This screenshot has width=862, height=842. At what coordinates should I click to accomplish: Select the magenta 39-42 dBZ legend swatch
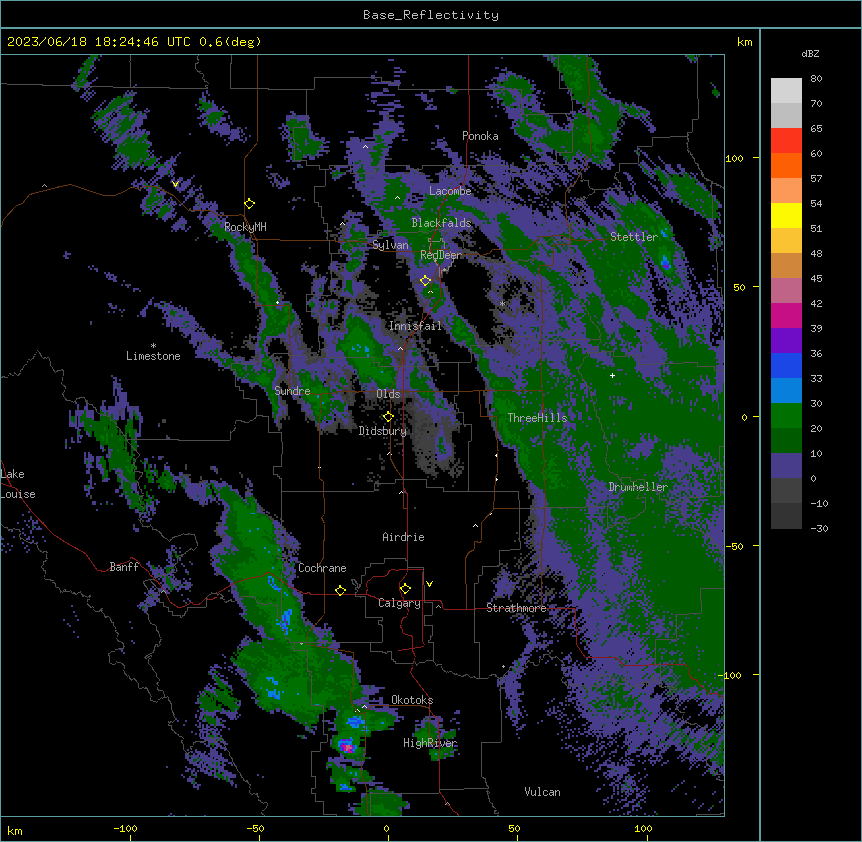786,315
